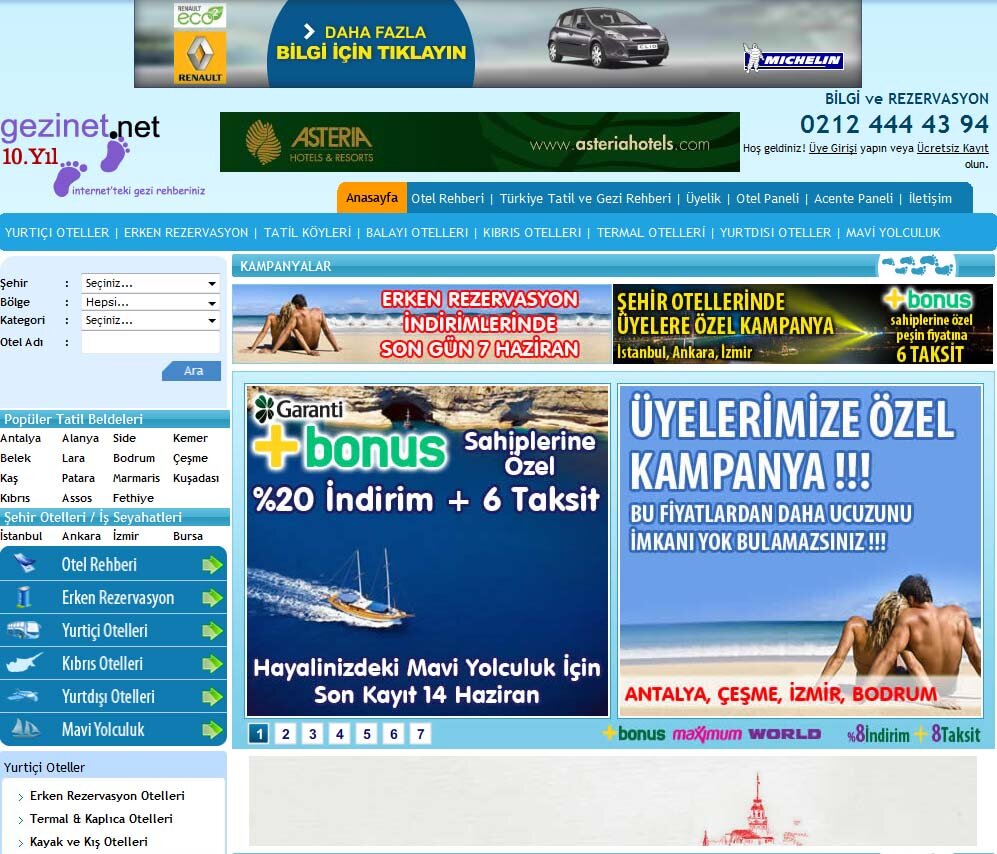997x854 pixels.
Task: Click the sailboat icon beside Mavi Yolculuk
Action: pos(23,729)
